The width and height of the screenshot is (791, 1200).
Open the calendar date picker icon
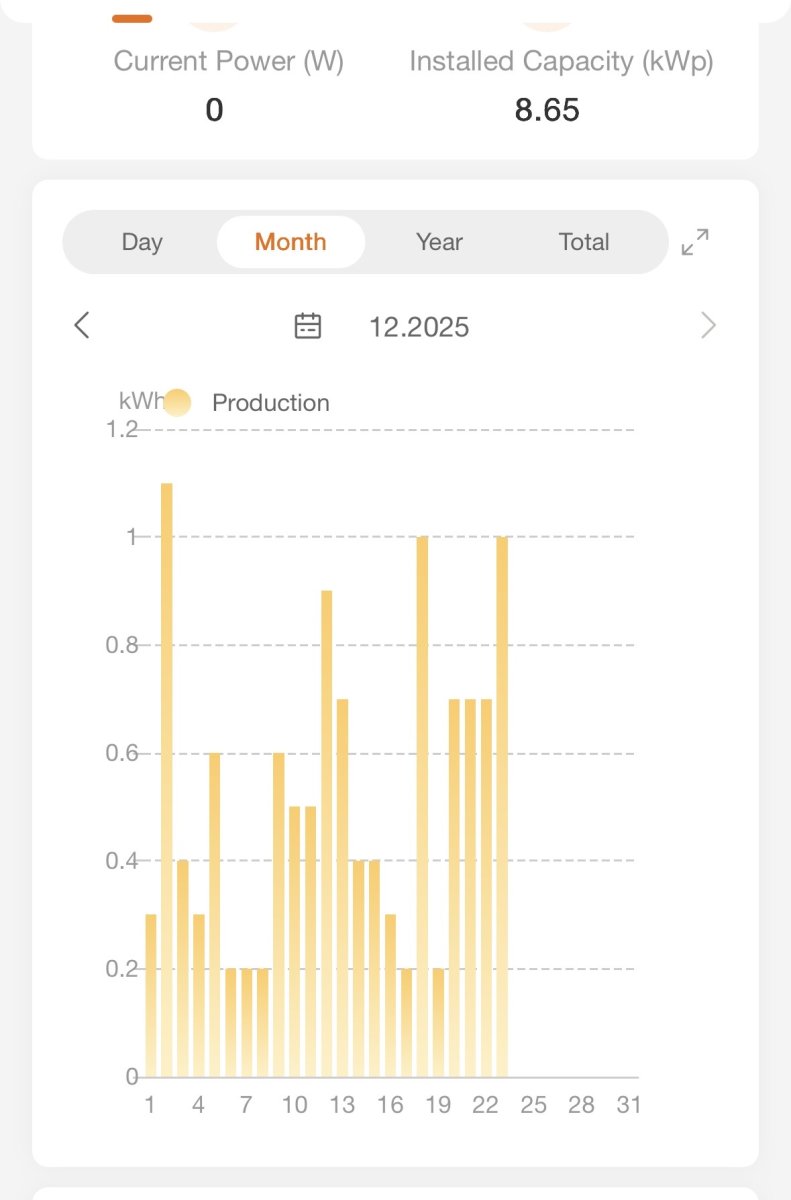coord(308,326)
